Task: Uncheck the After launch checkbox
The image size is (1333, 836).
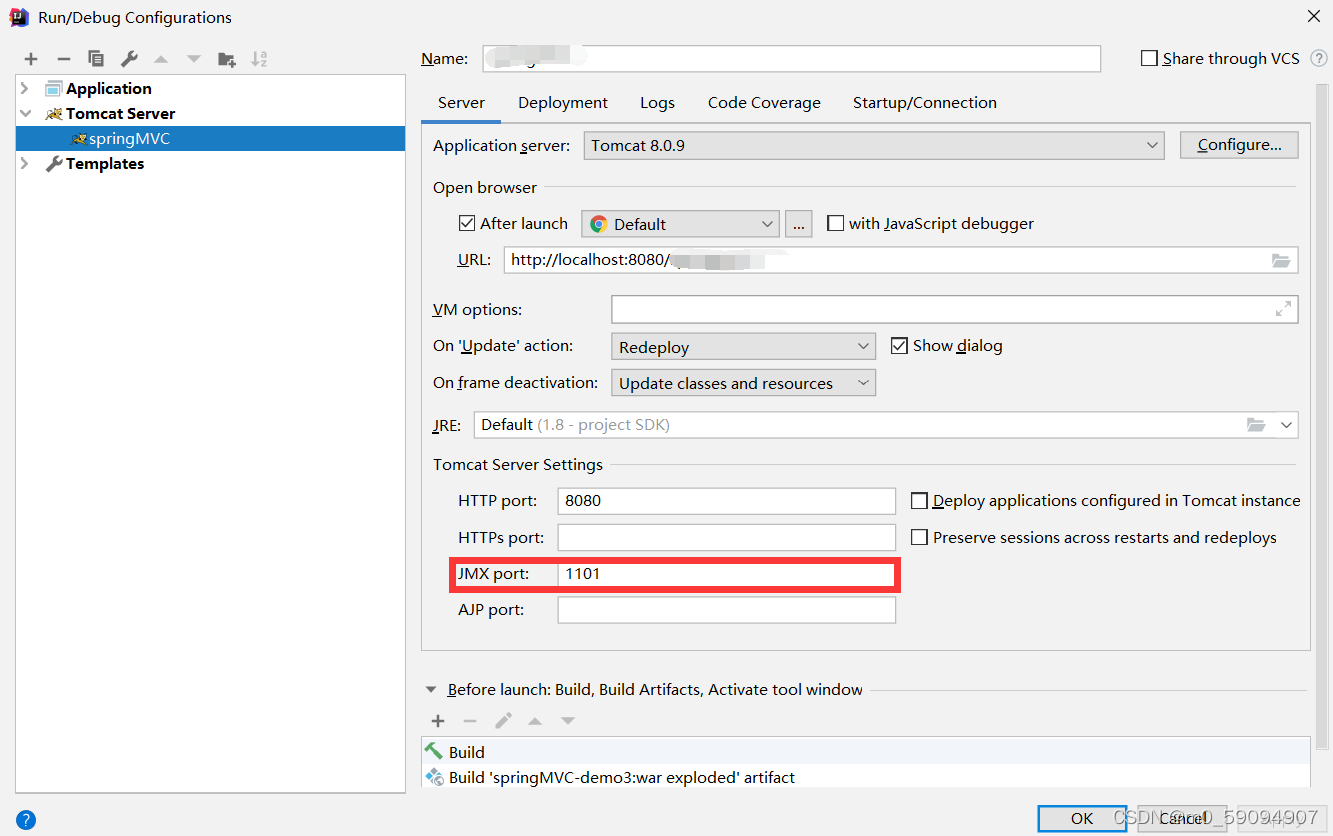Action: (x=466, y=223)
